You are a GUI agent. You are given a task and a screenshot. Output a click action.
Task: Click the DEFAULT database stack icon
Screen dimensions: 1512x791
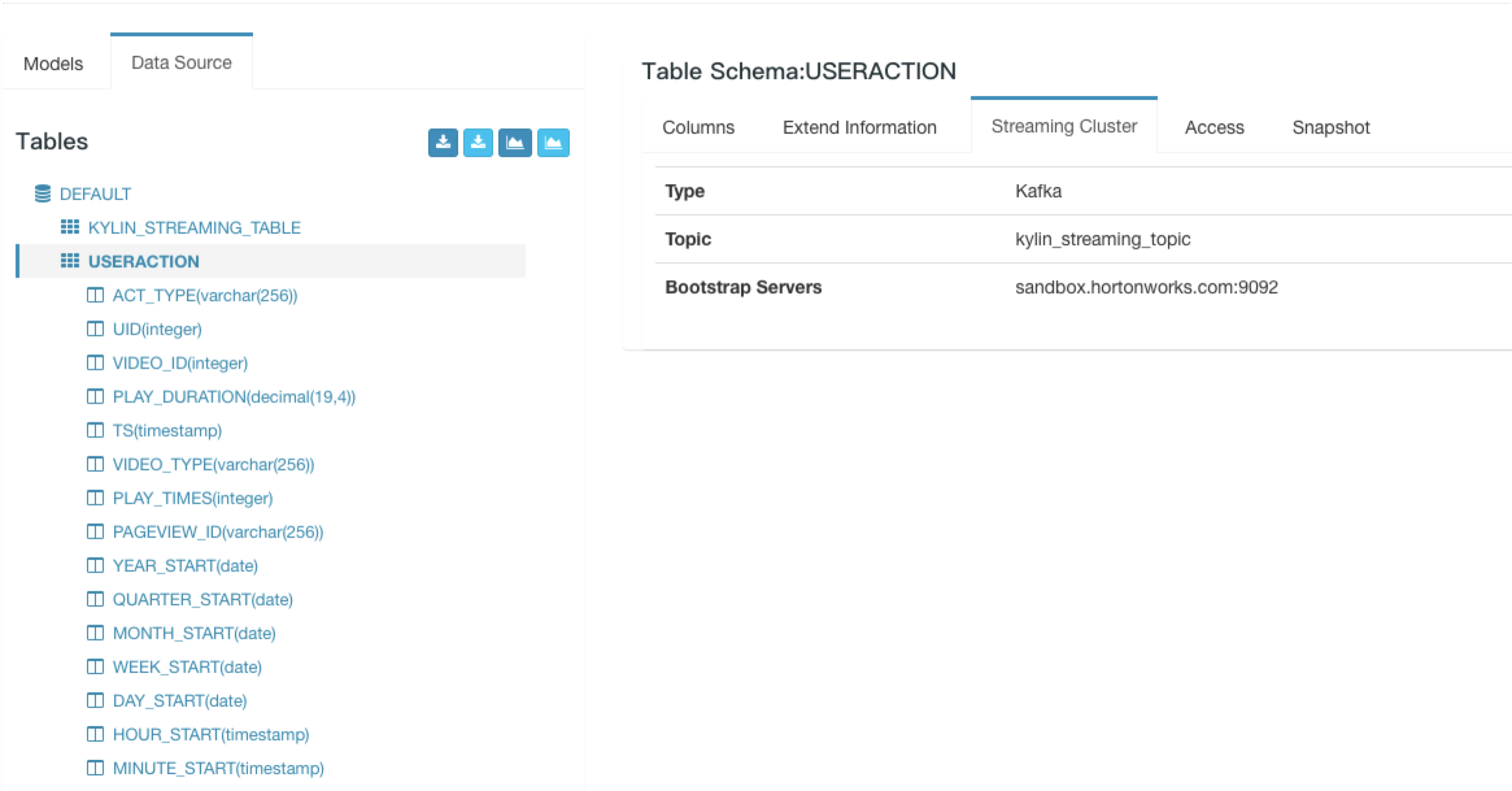pyautogui.click(x=43, y=193)
